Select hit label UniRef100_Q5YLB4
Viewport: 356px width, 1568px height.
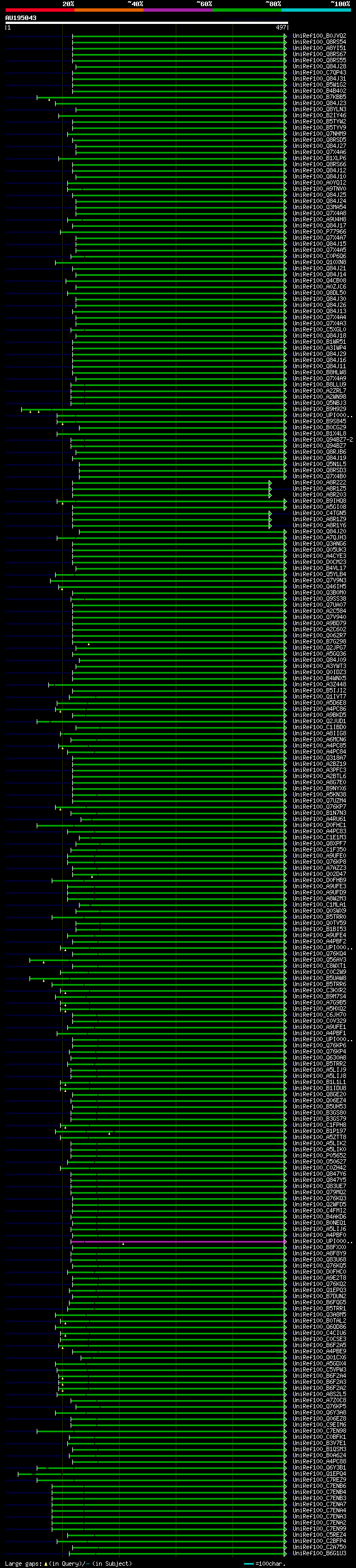click(x=319, y=574)
